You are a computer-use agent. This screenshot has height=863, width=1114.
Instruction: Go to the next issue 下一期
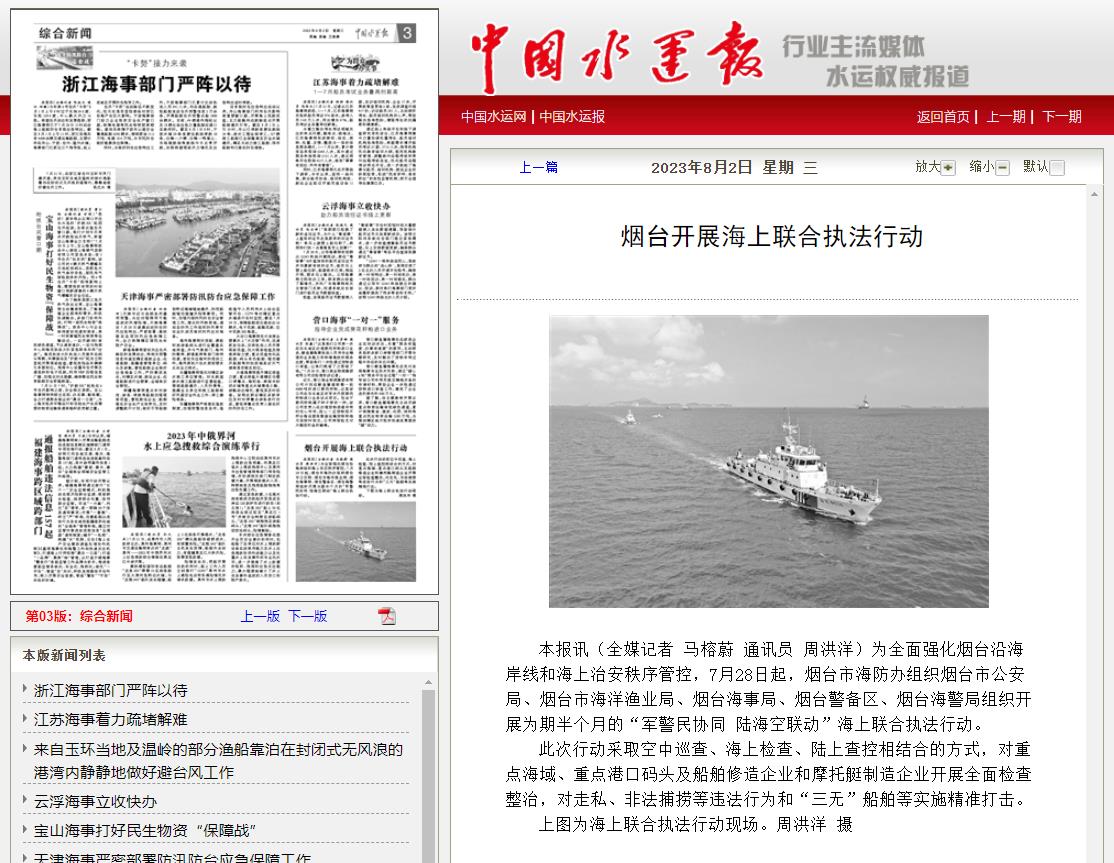1061,116
